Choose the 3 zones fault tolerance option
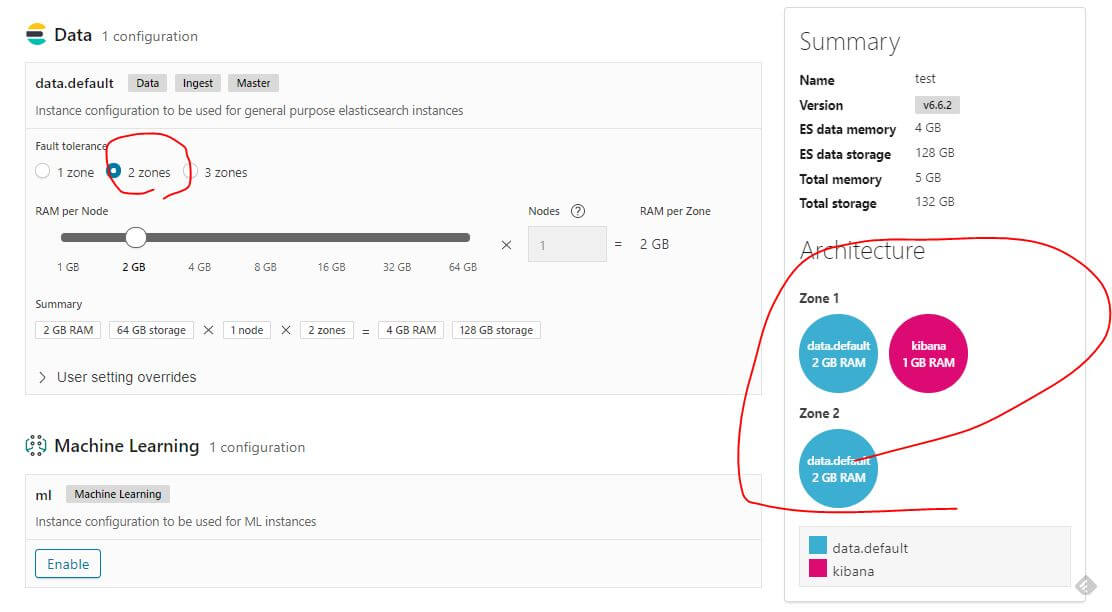 click(x=190, y=171)
